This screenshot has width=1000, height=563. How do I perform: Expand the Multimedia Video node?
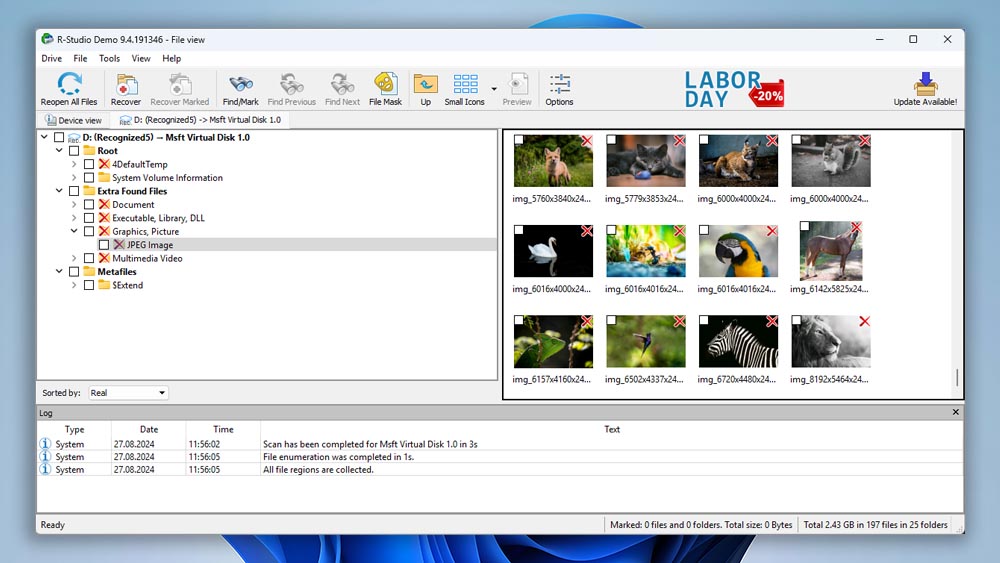(74, 258)
